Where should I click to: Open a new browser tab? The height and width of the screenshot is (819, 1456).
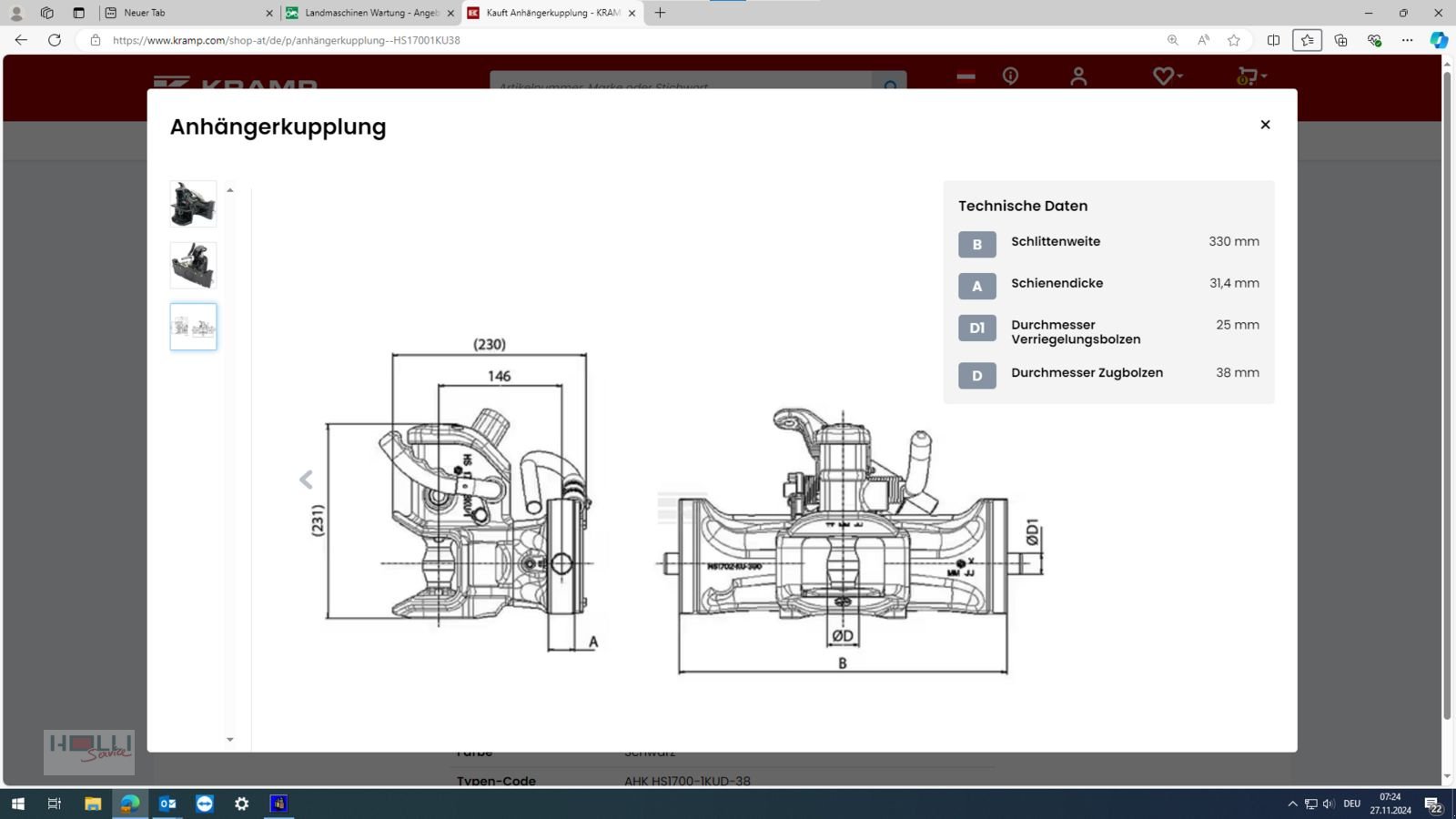(x=660, y=13)
